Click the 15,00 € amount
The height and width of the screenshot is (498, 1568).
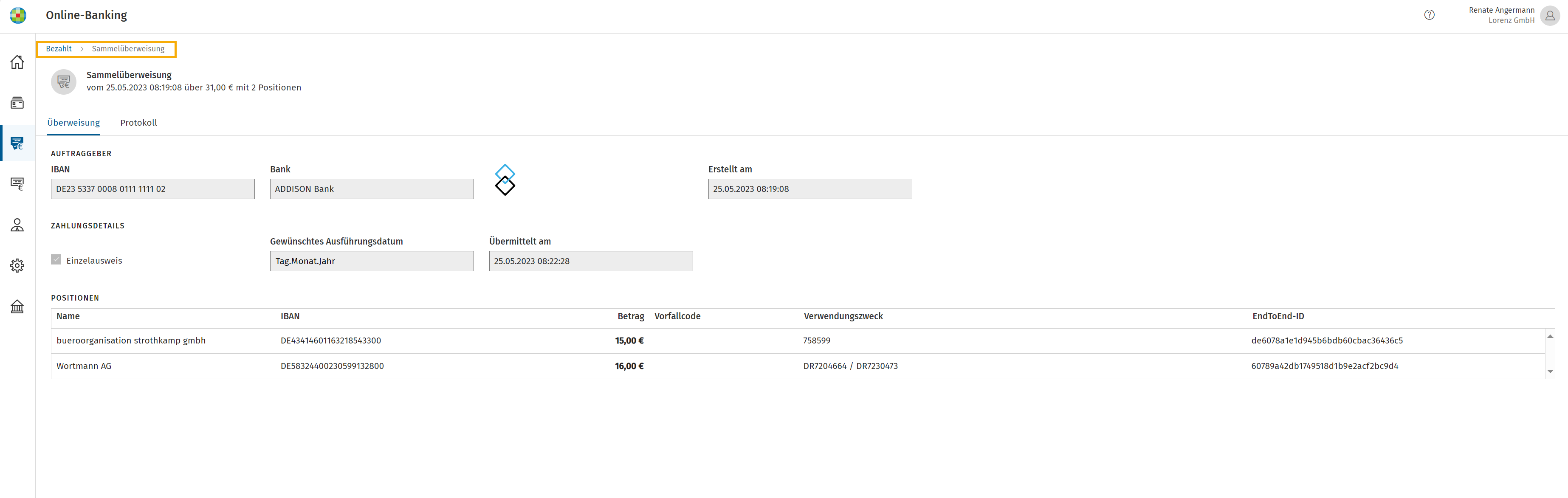click(629, 341)
